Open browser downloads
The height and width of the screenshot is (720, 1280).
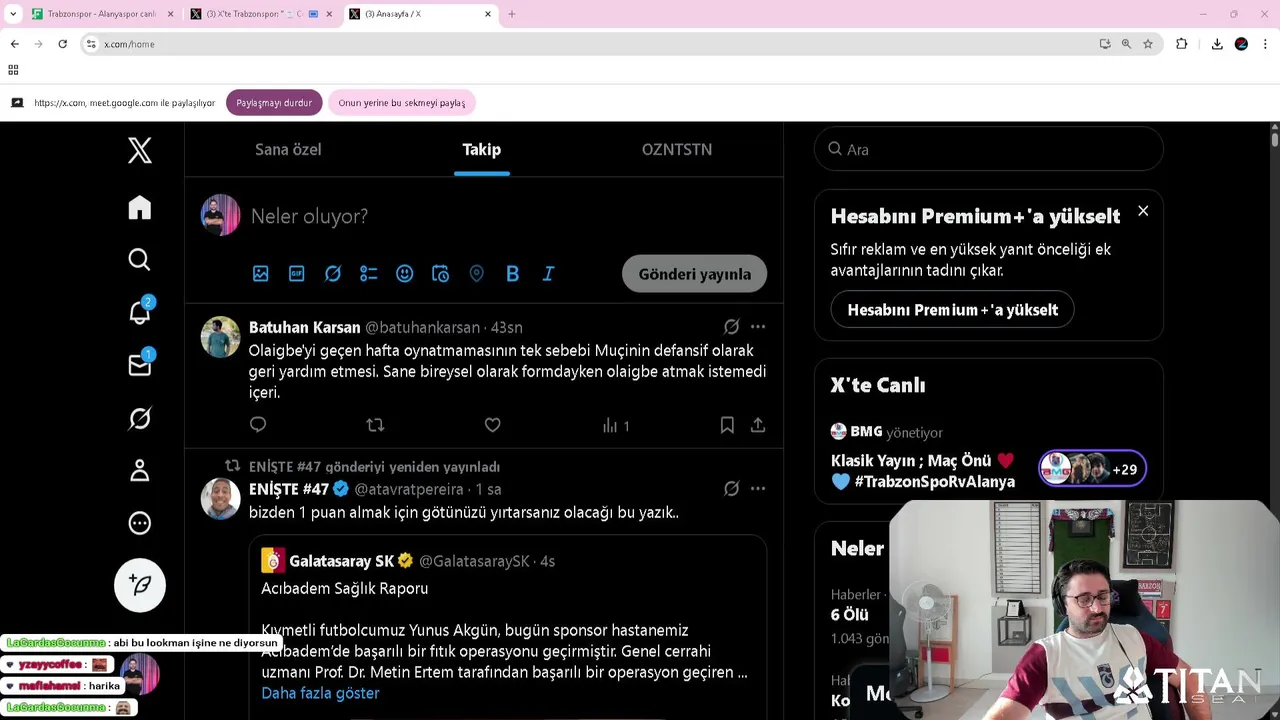(x=1217, y=44)
